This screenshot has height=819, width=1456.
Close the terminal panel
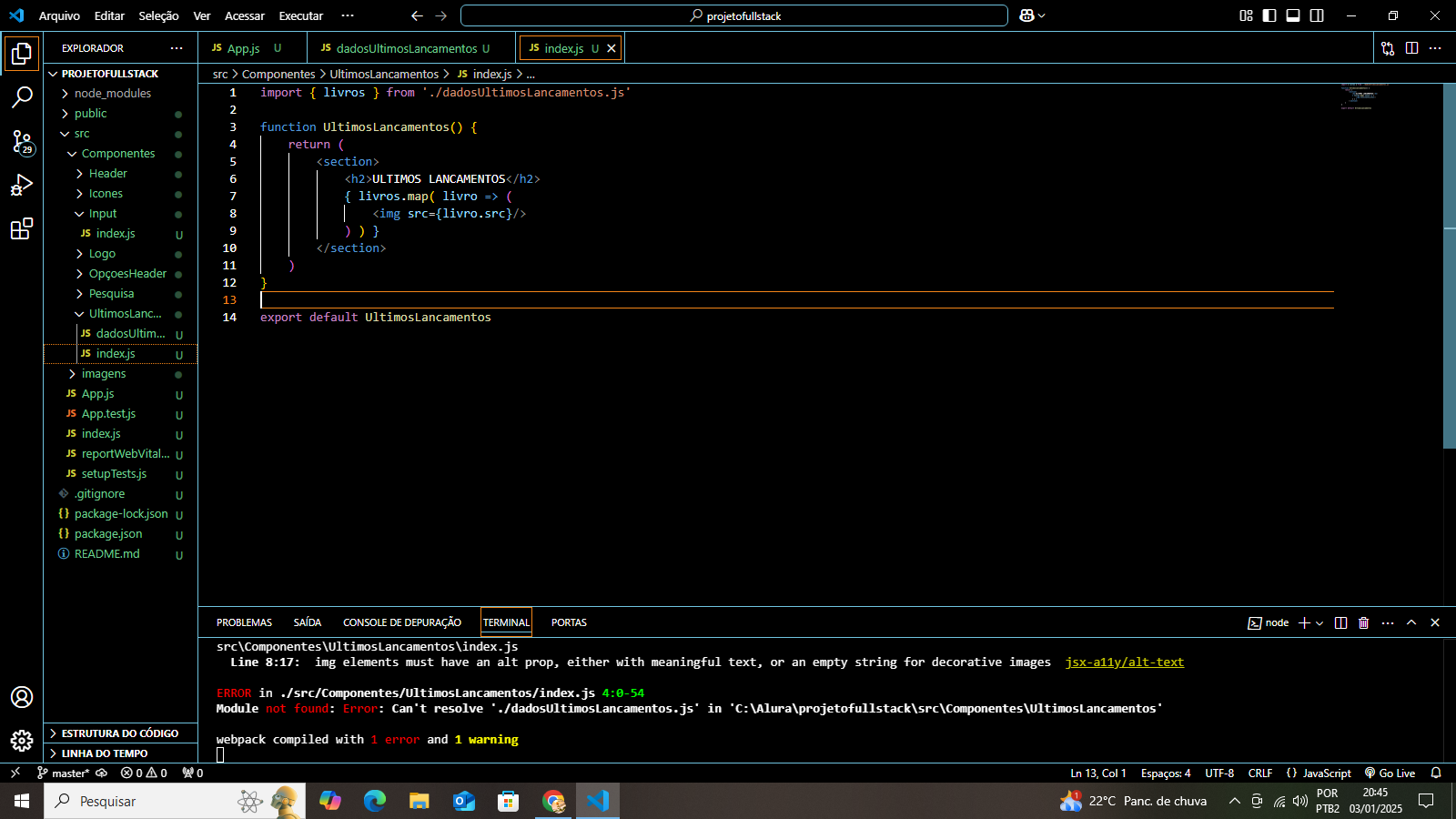point(1435,622)
